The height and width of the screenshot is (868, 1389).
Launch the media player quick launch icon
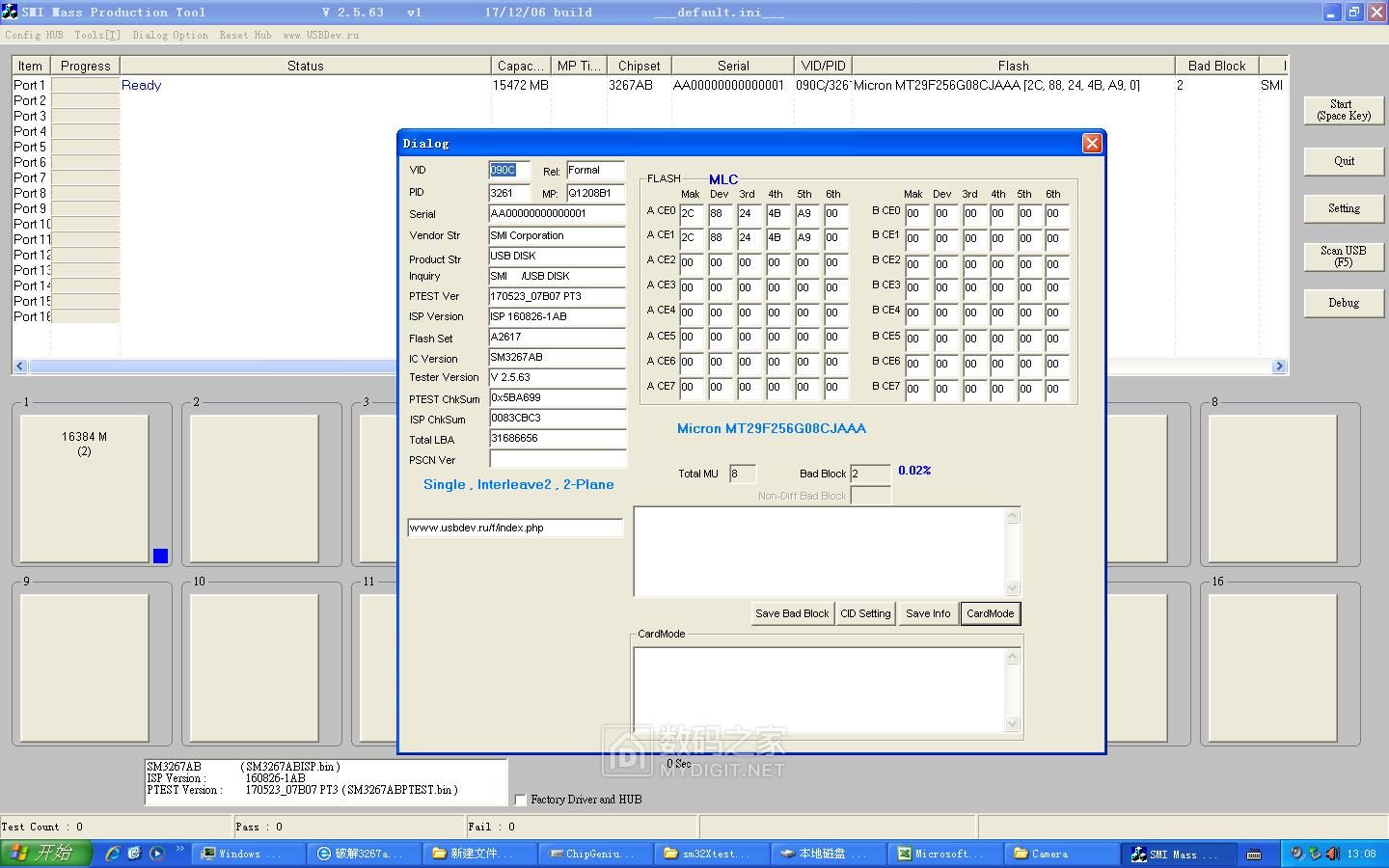tap(156, 854)
